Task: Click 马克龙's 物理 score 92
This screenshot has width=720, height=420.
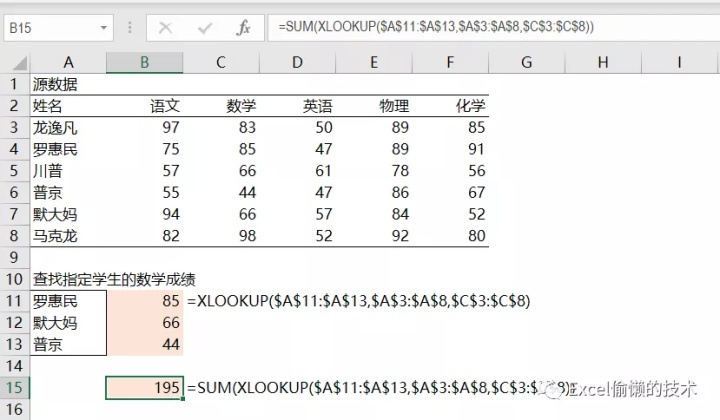Action: point(374,236)
